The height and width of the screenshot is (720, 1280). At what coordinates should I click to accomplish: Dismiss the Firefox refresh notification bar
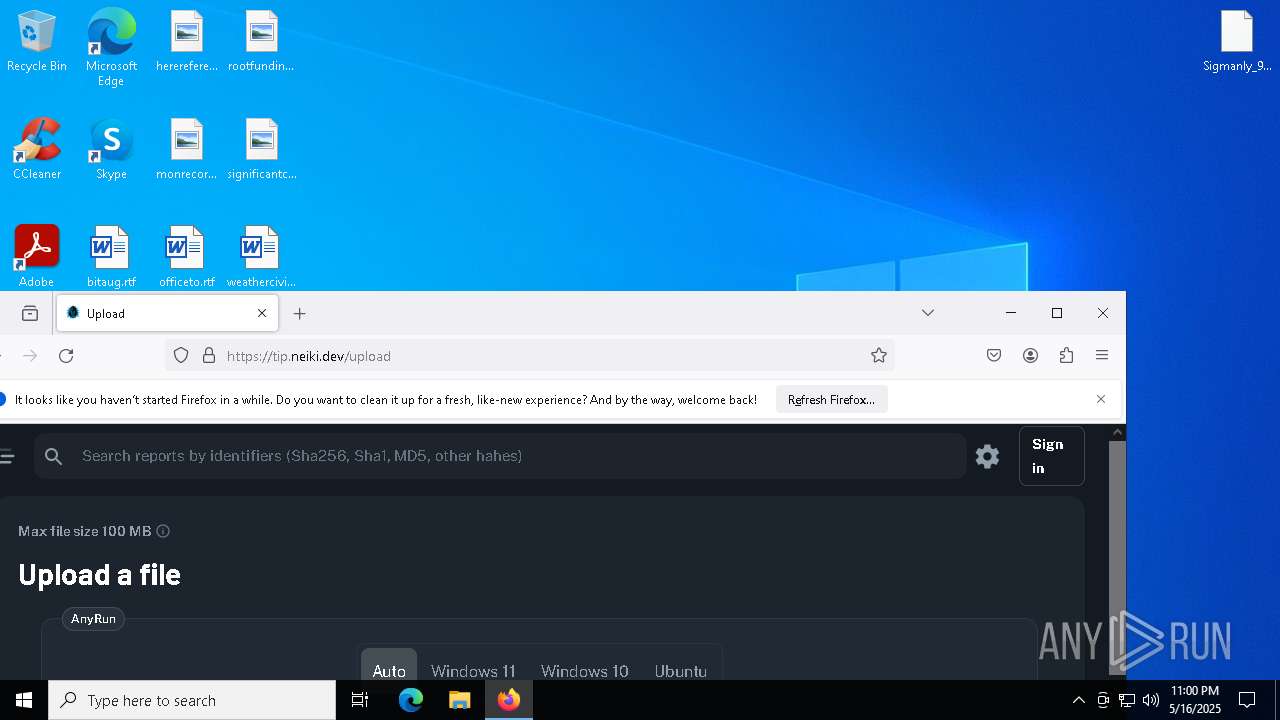1101,400
